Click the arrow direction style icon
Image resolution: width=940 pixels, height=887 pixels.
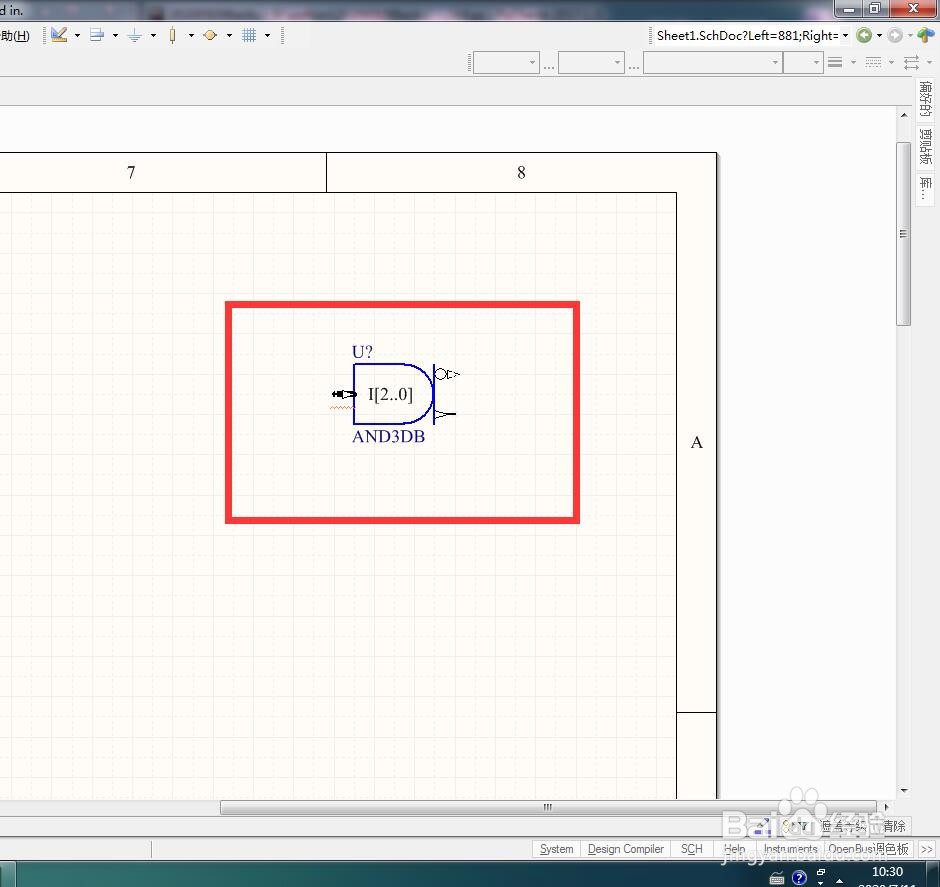tap(911, 62)
